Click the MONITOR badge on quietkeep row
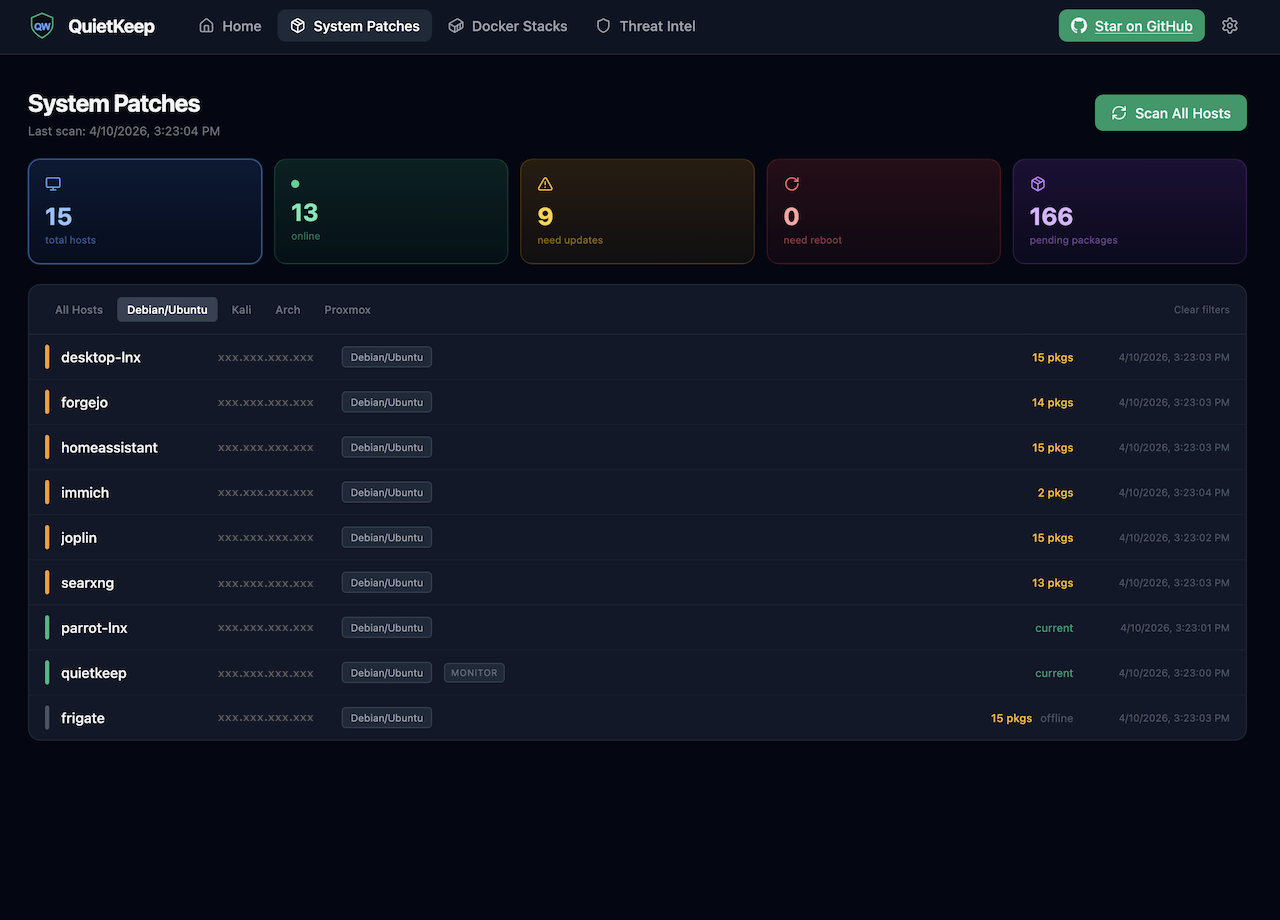 click(473, 672)
